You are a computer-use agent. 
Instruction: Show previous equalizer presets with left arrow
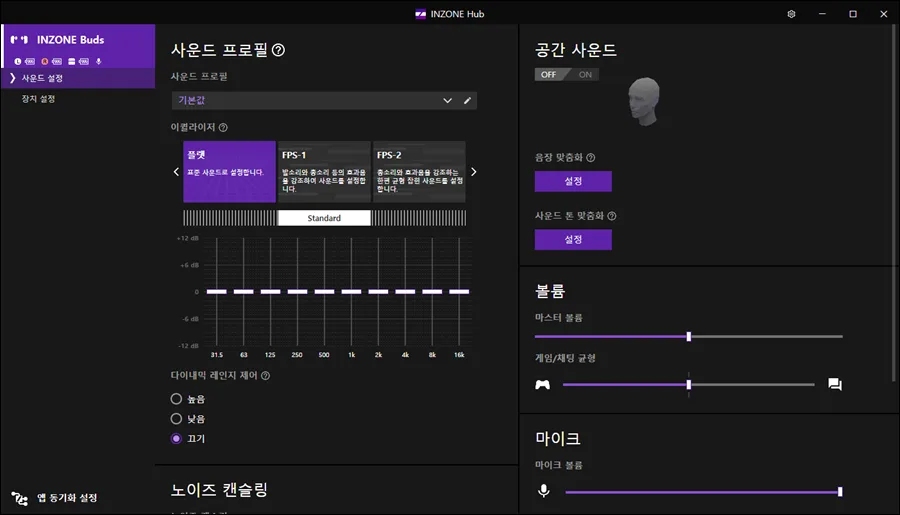point(176,172)
